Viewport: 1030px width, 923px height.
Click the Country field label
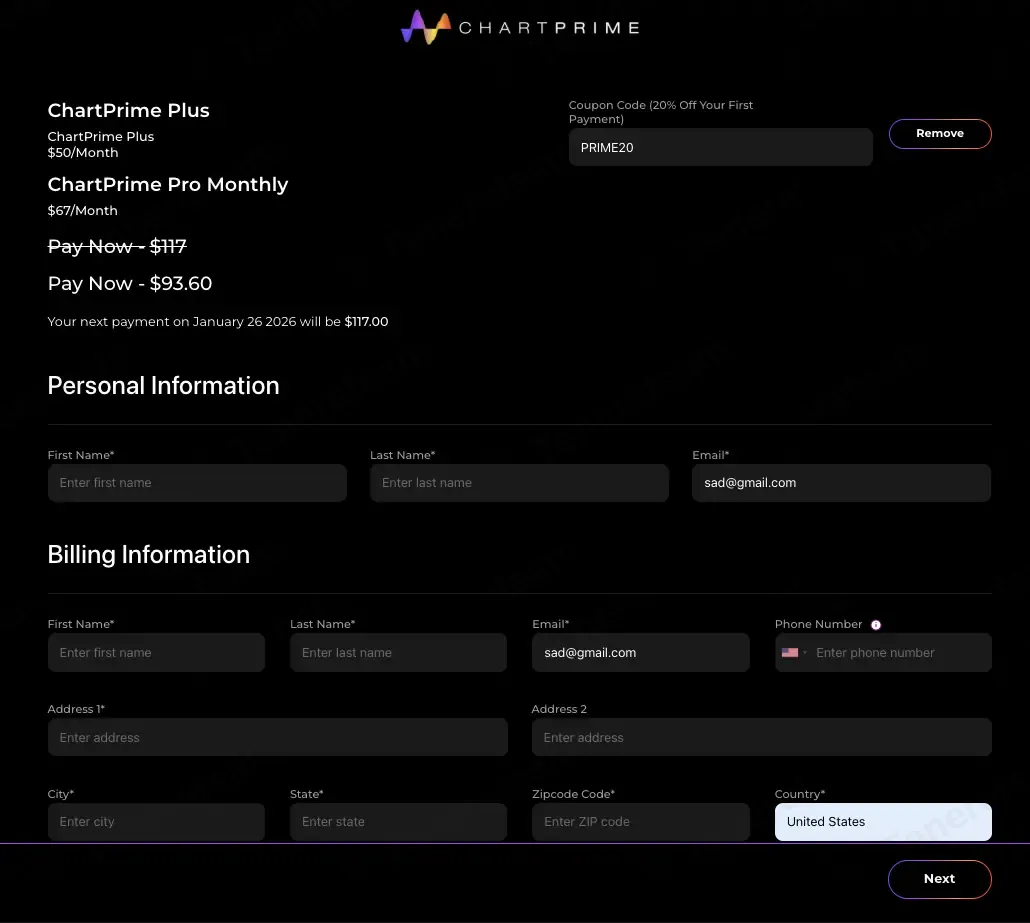point(800,794)
